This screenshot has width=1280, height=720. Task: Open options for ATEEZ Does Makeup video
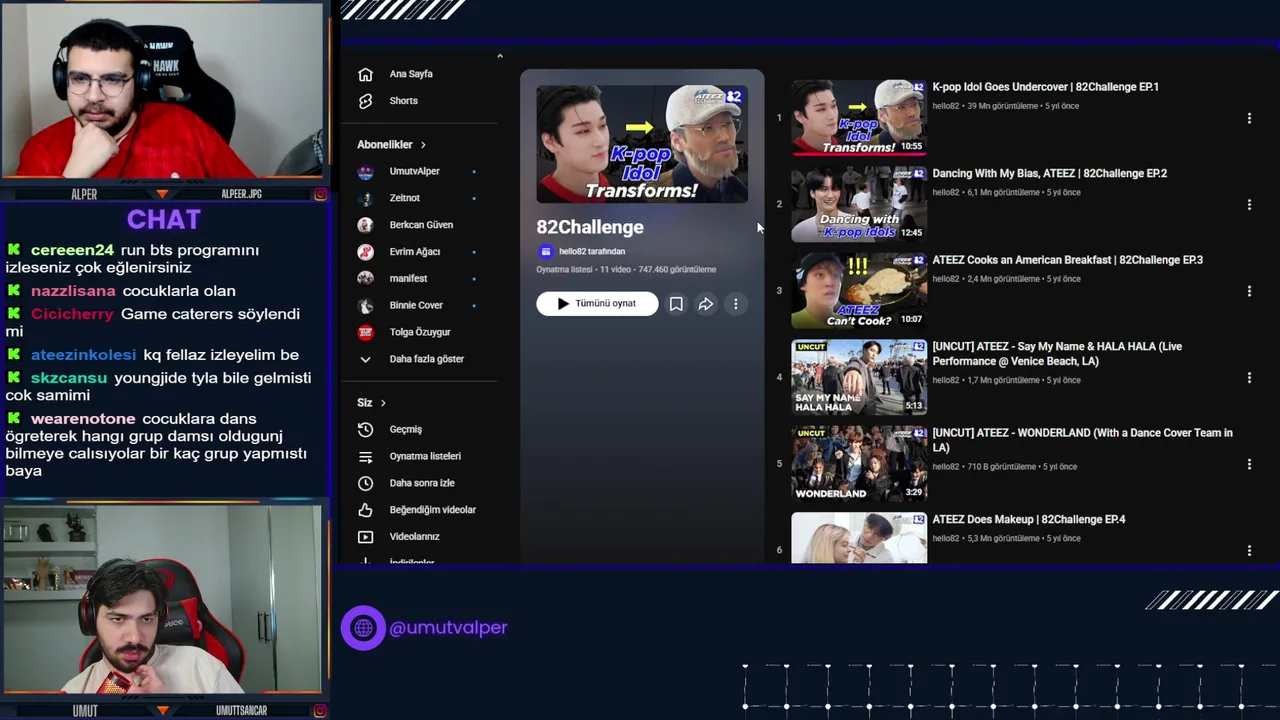pyautogui.click(x=1249, y=551)
